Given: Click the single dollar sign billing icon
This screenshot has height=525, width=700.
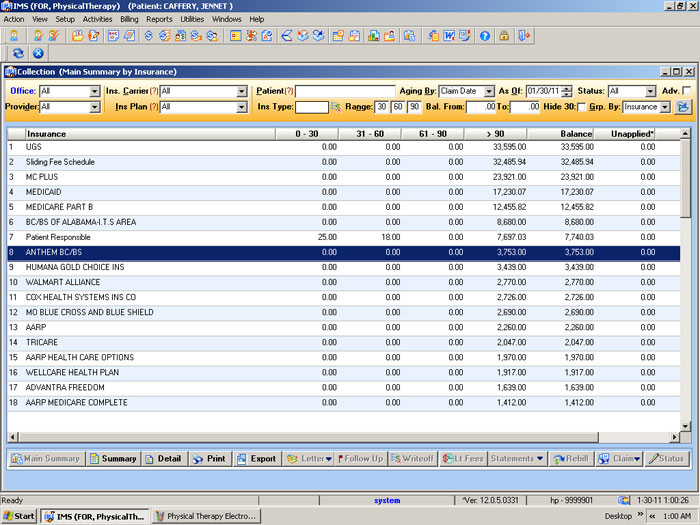Looking at the screenshot, I should click(149, 36).
